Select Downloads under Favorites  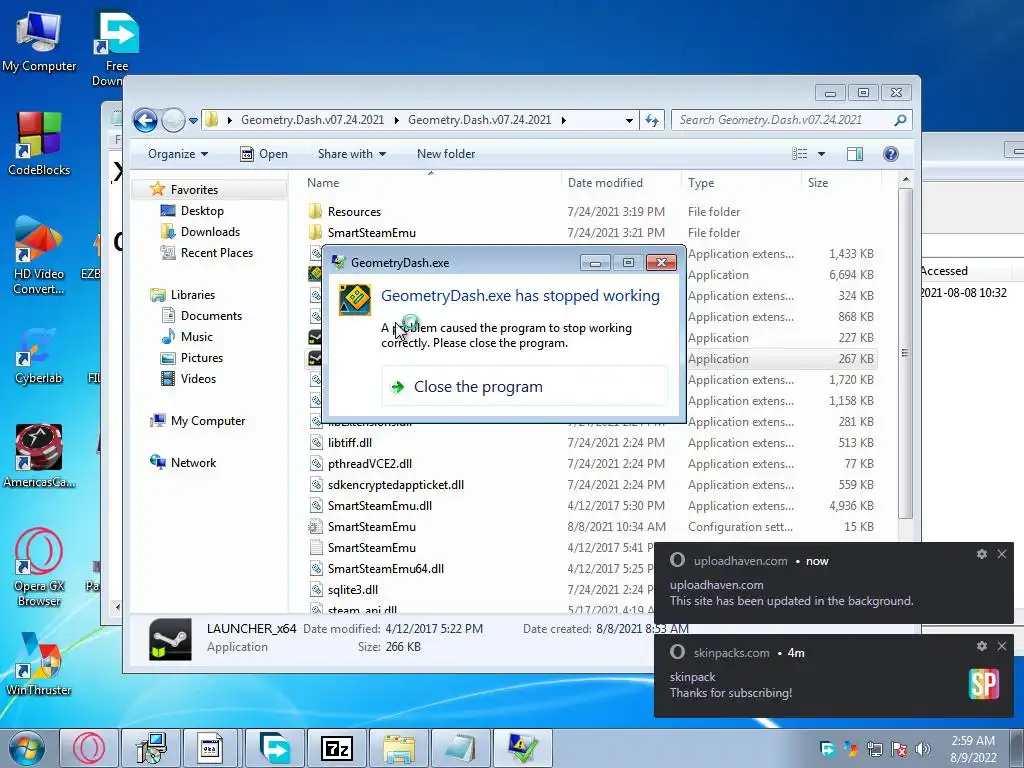[x=210, y=232]
